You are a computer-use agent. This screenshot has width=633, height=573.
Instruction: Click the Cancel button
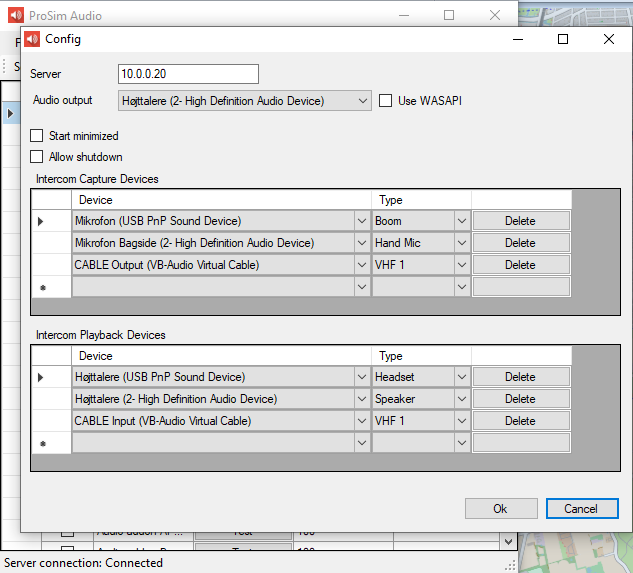pos(581,508)
